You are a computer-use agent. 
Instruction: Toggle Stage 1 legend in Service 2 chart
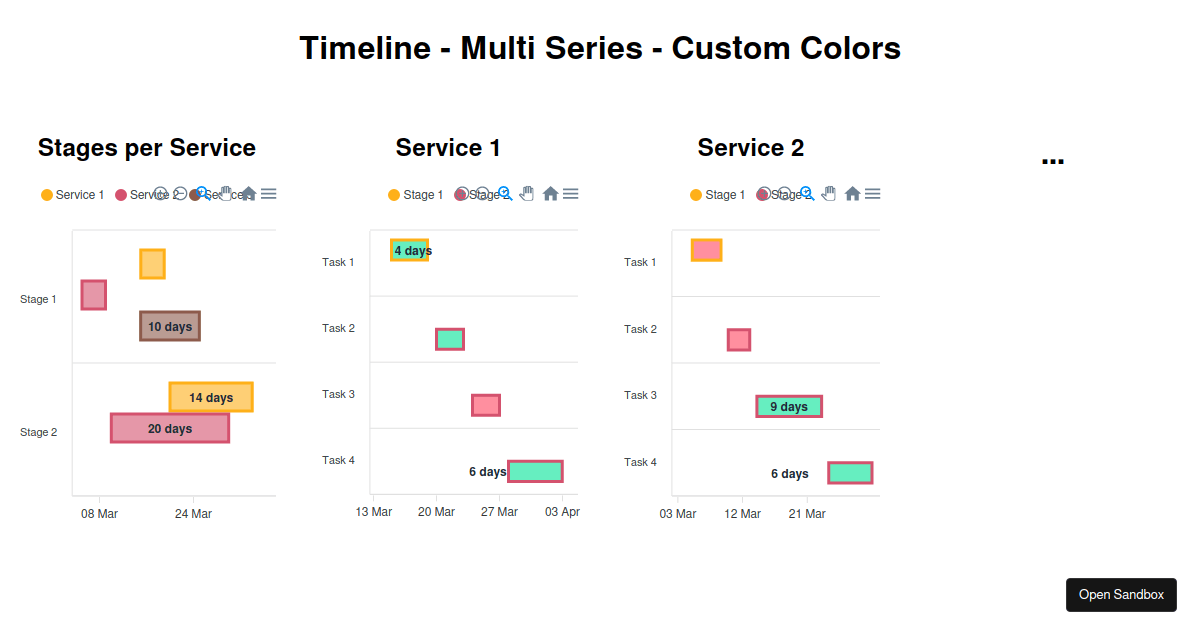pos(717,195)
